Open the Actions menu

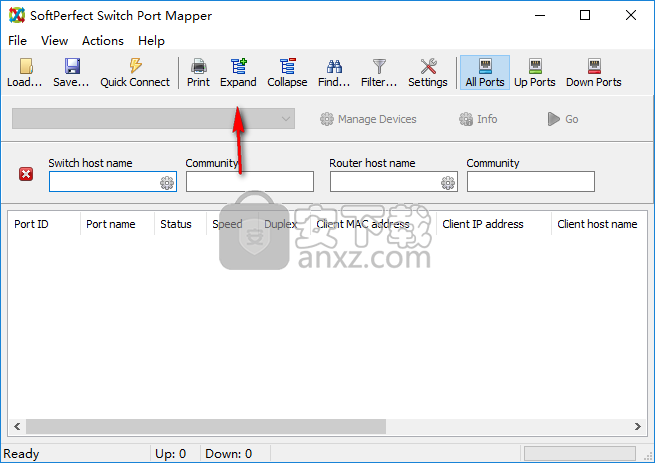(103, 41)
